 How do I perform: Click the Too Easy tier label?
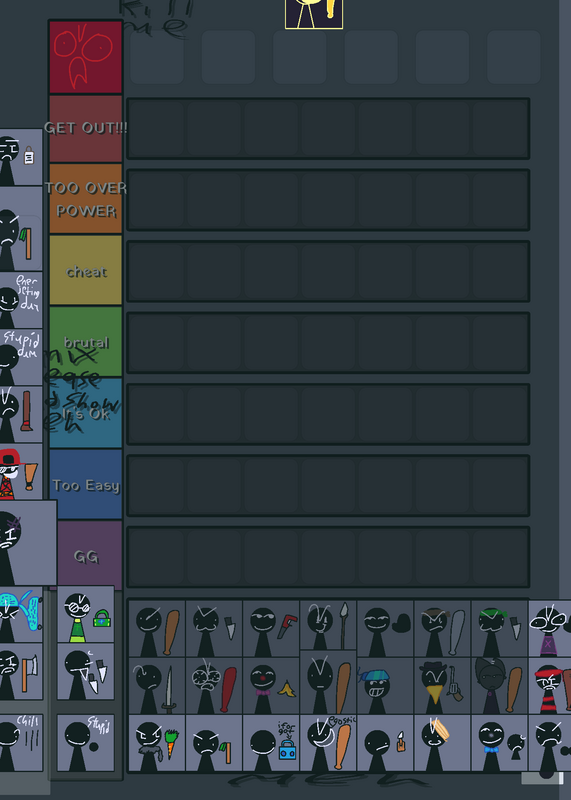(86, 485)
